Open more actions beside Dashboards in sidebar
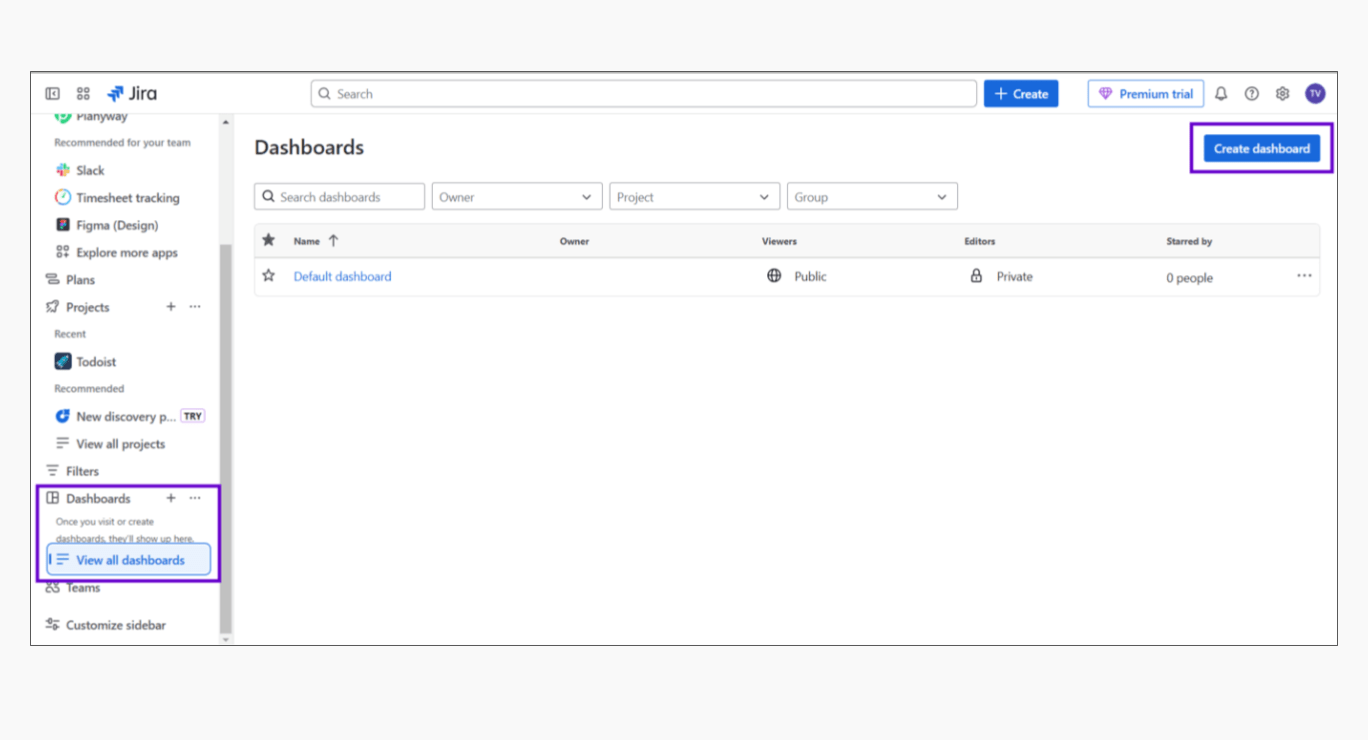The image size is (1368, 740). pyautogui.click(x=195, y=498)
